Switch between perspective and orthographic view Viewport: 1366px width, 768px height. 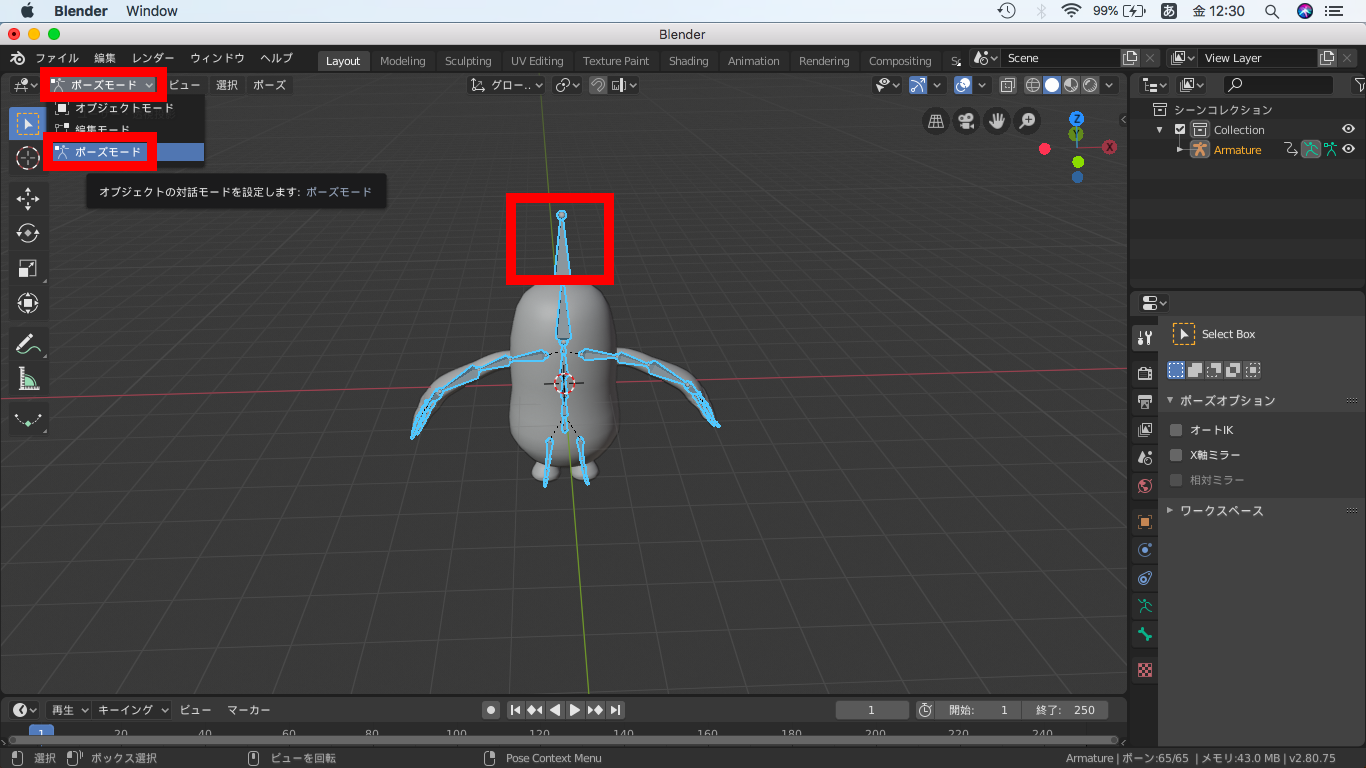click(x=936, y=121)
